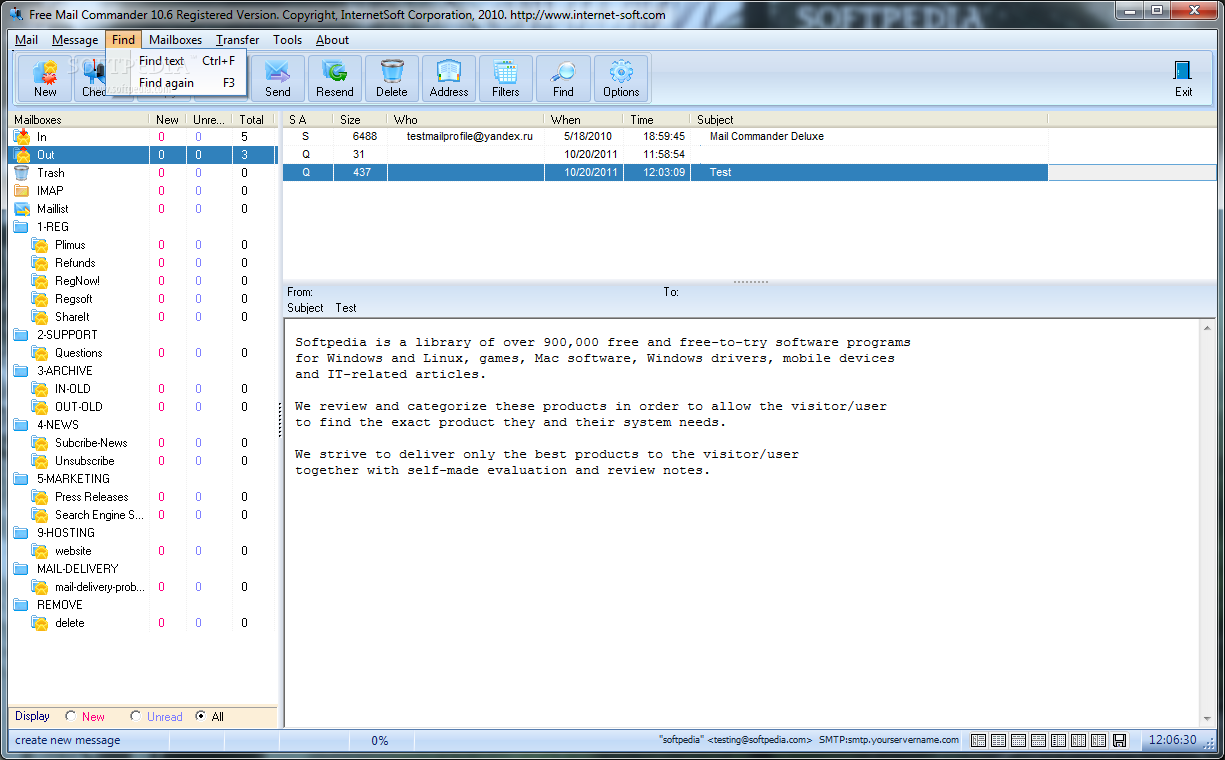Click the Out mailbox icon
This screenshot has height=760, width=1225.
click(x=22, y=155)
